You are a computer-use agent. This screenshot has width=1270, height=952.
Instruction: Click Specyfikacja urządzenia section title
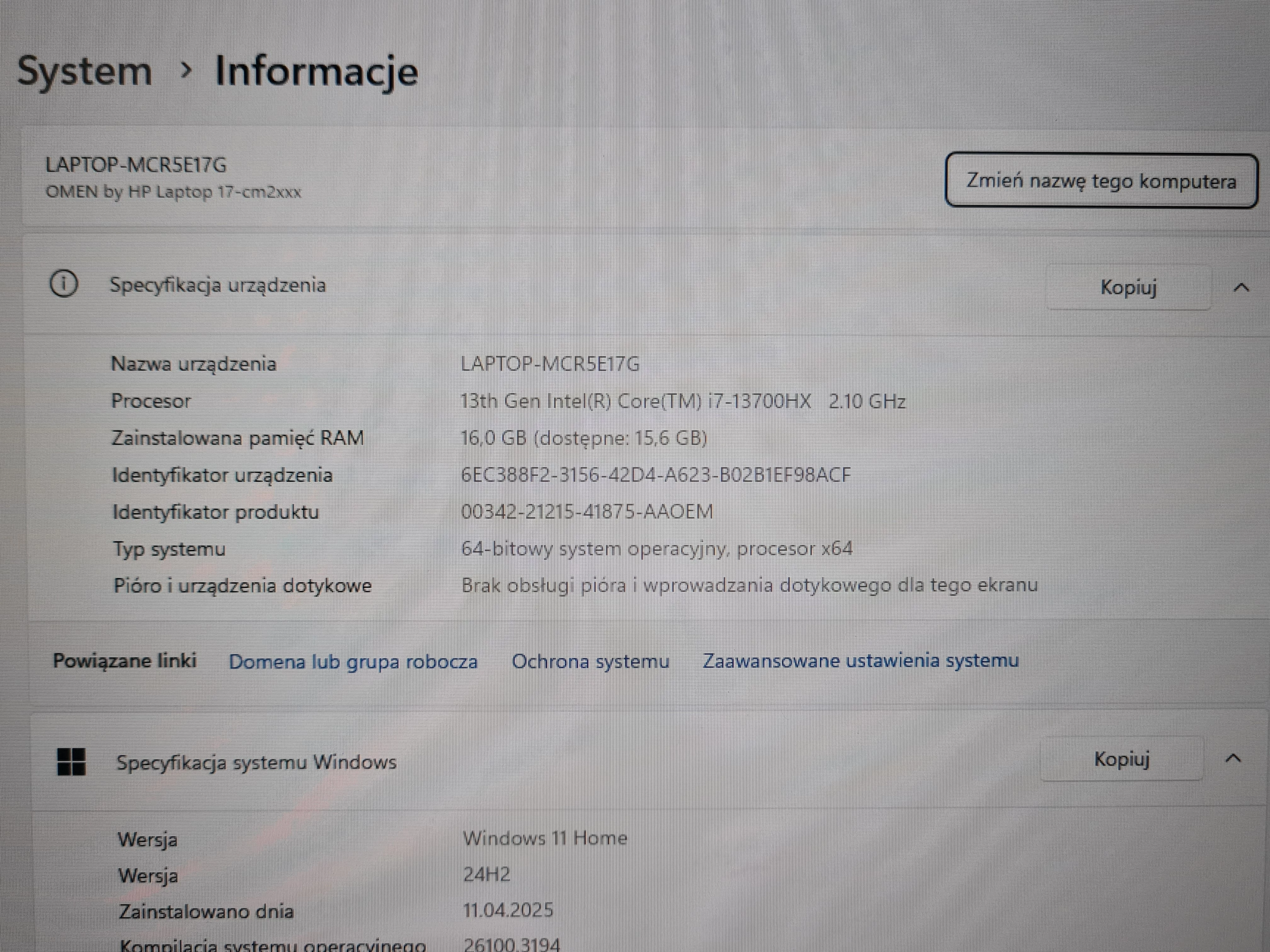(x=218, y=285)
